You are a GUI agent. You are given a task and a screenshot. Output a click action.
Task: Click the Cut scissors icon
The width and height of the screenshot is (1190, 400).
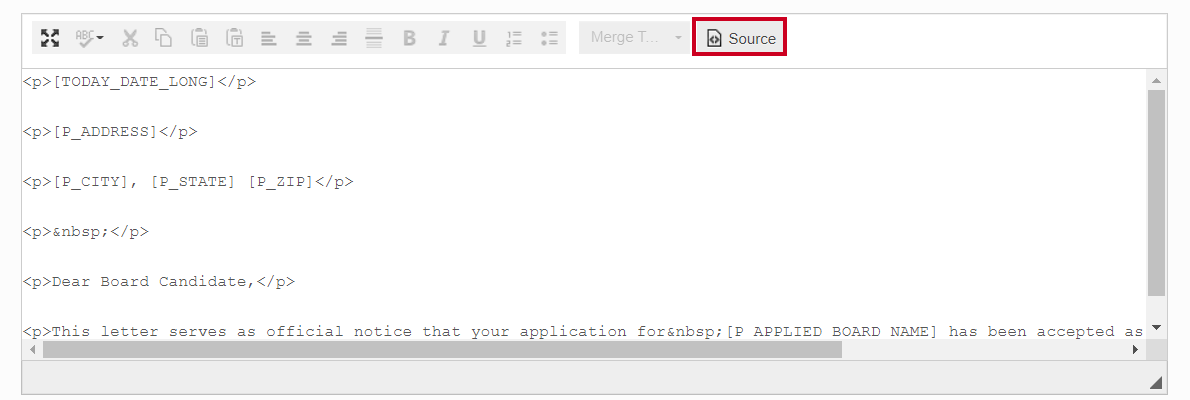pyautogui.click(x=130, y=38)
